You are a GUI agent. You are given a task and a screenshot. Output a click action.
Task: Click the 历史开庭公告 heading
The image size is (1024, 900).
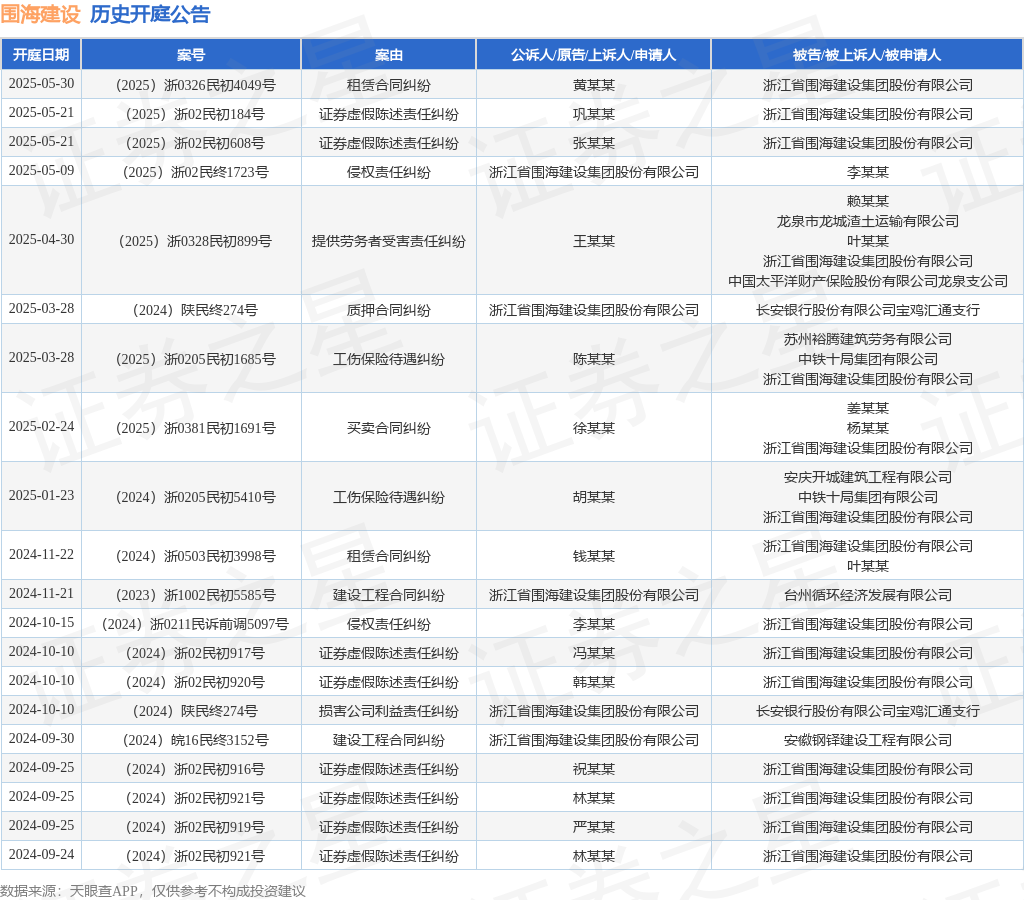(x=150, y=14)
